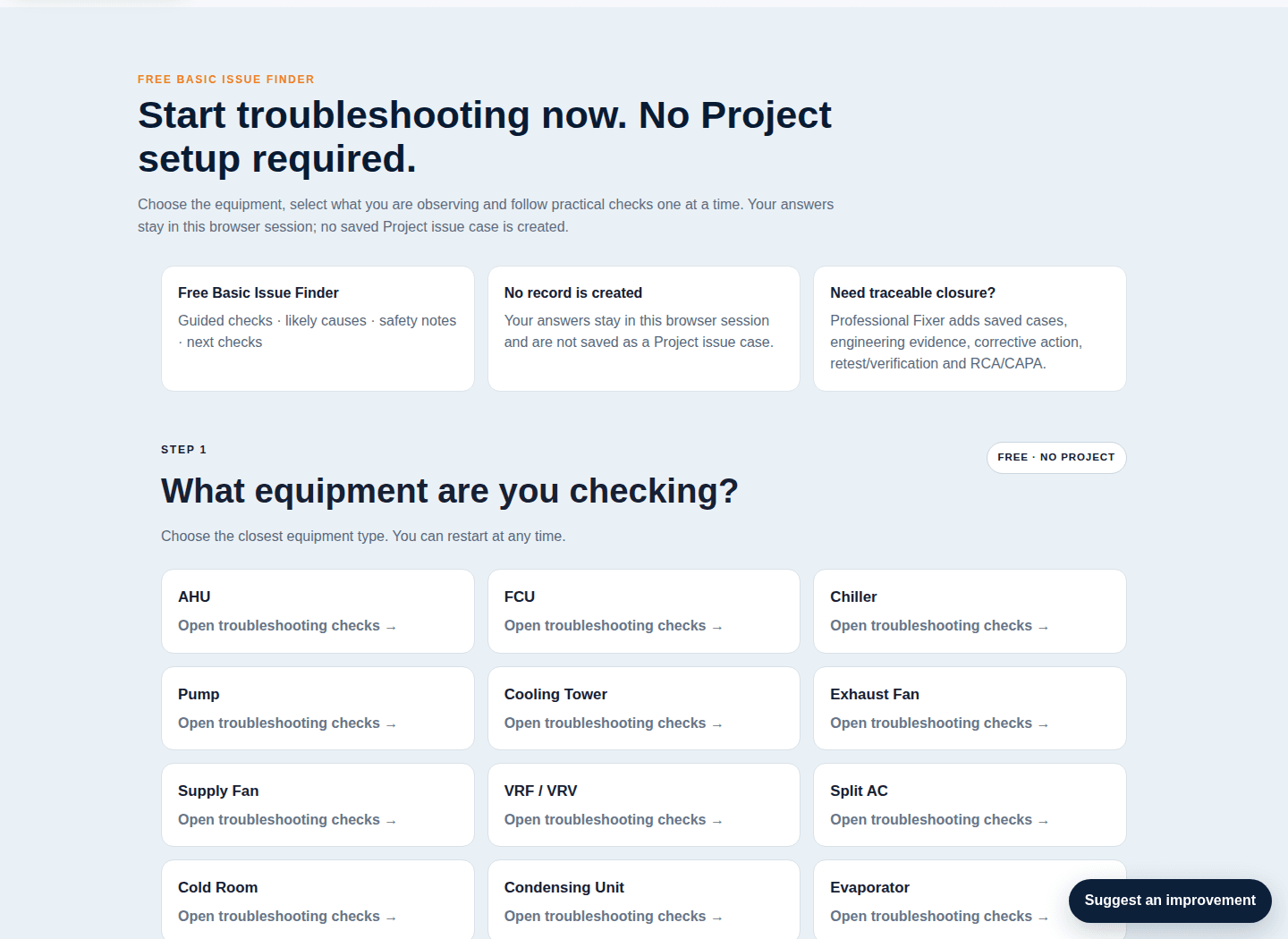Open VRF / VRV troubleshooting checks

click(643, 805)
